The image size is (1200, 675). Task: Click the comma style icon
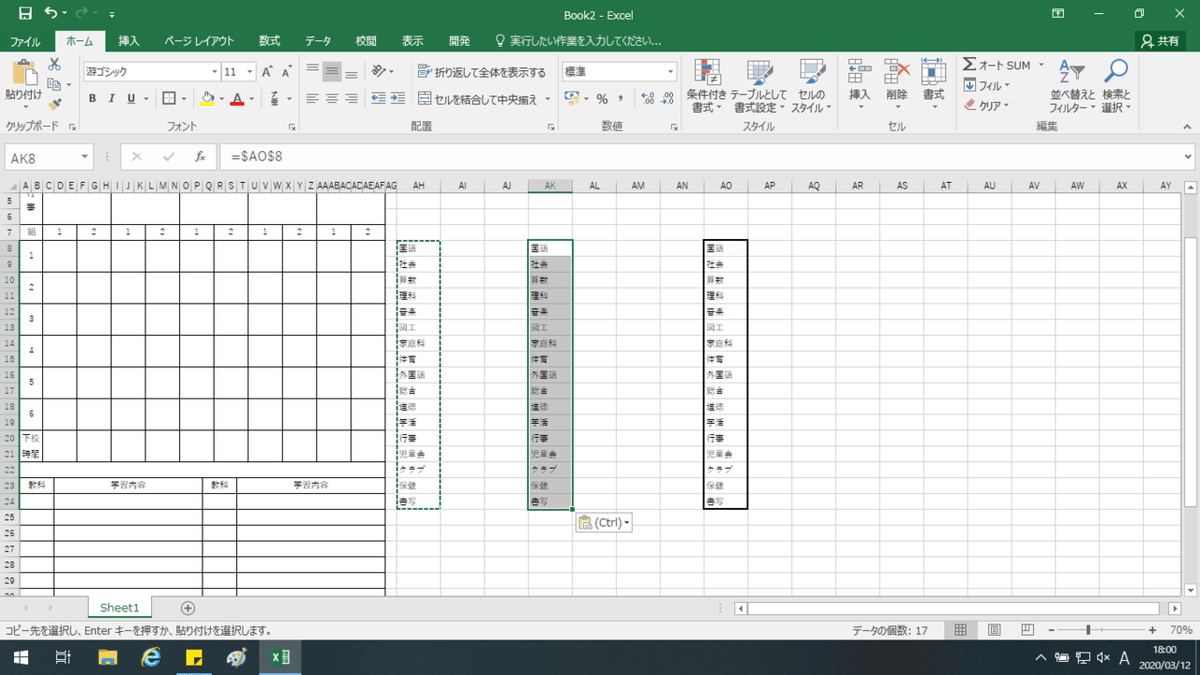click(x=621, y=99)
